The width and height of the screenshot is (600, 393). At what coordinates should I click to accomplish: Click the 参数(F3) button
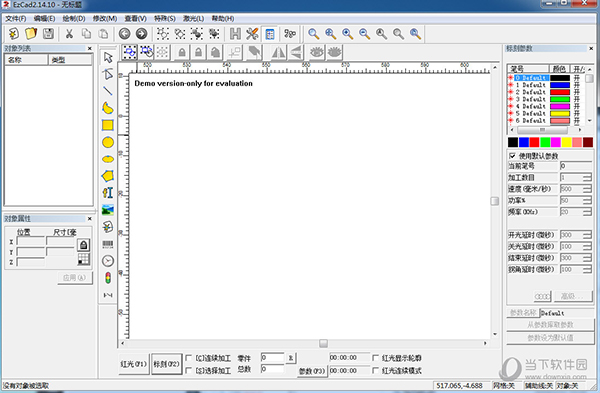click(x=312, y=371)
